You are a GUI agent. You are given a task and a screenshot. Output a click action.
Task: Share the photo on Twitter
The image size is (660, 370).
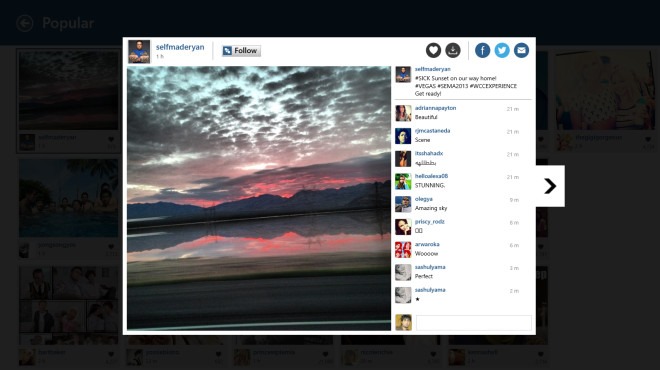click(x=502, y=51)
